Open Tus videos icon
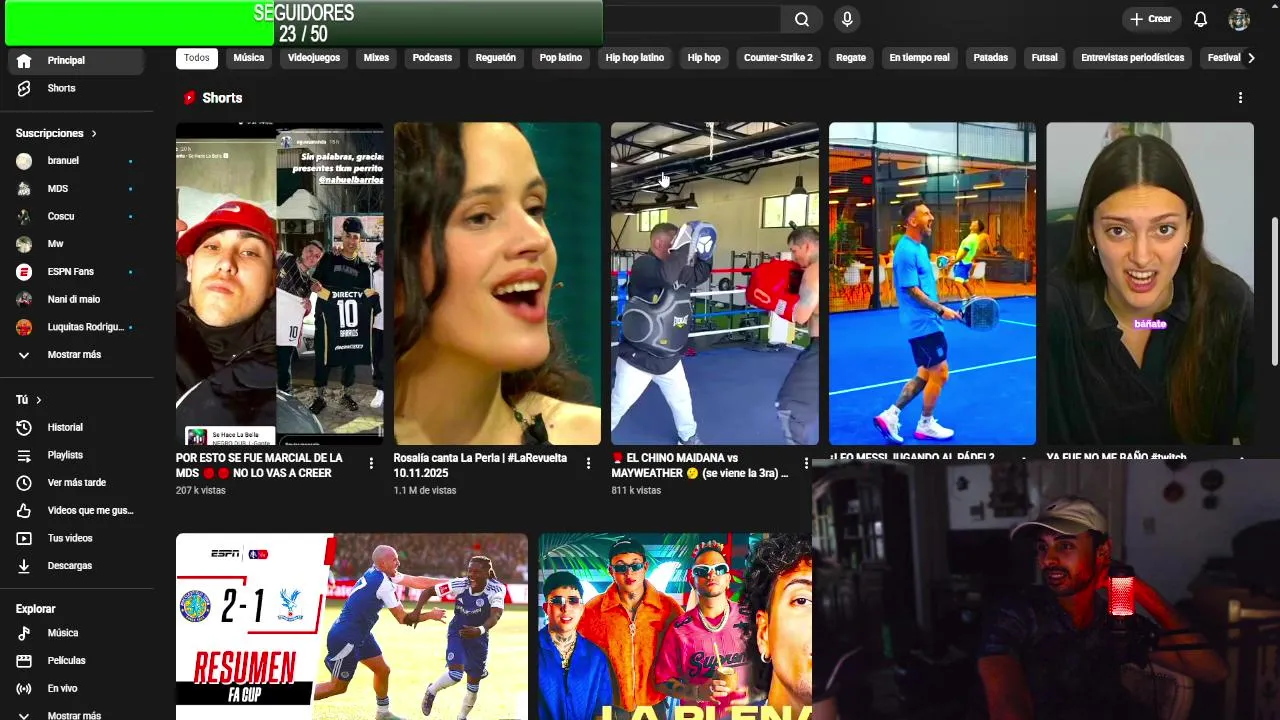The height and width of the screenshot is (720, 1280). tap(24, 538)
